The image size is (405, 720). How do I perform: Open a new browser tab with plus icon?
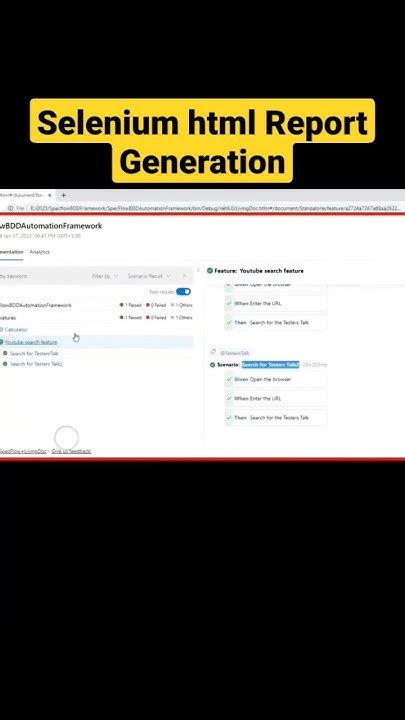[x=63, y=195]
